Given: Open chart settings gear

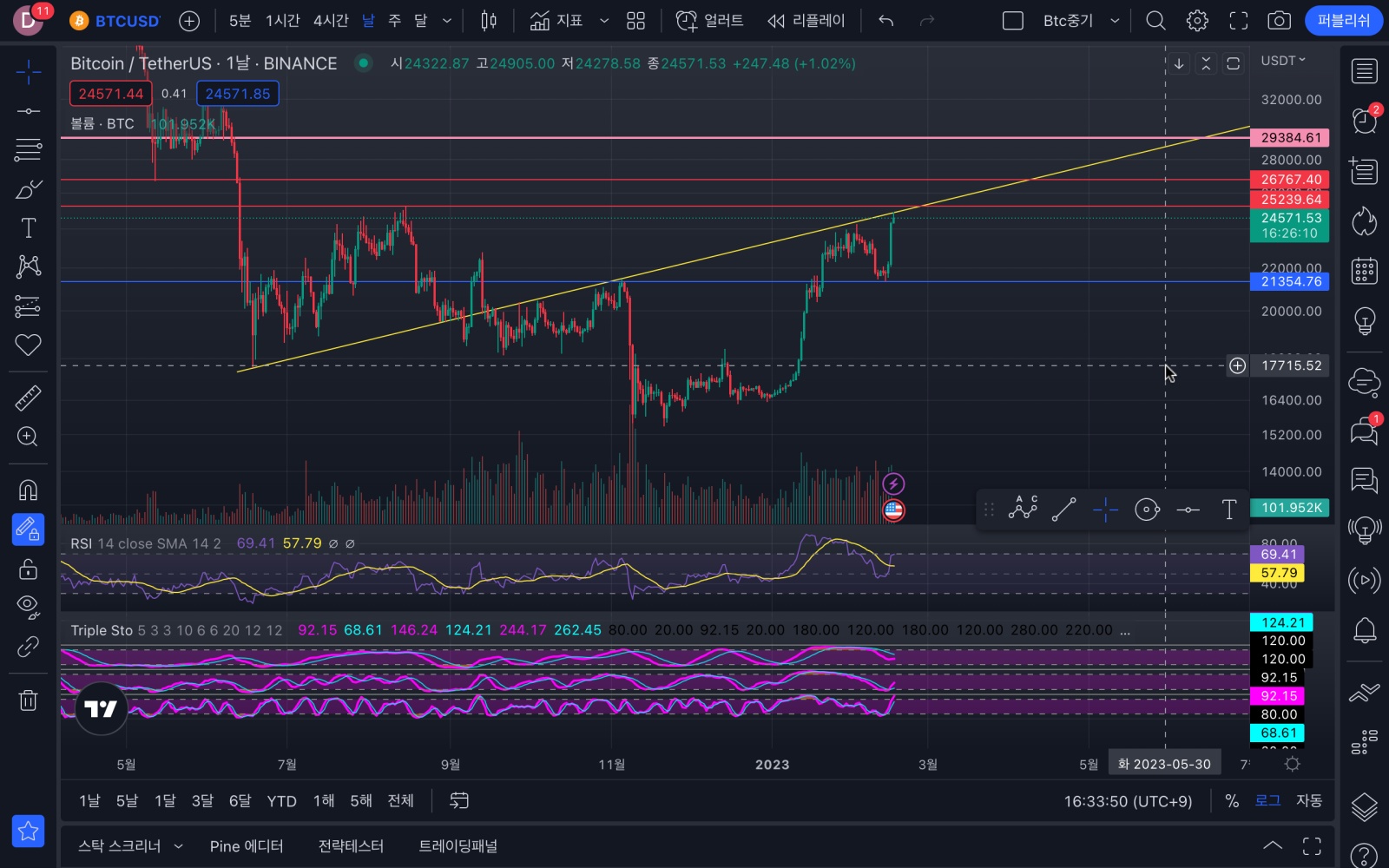Looking at the screenshot, I should pyautogui.click(x=1197, y=21).
